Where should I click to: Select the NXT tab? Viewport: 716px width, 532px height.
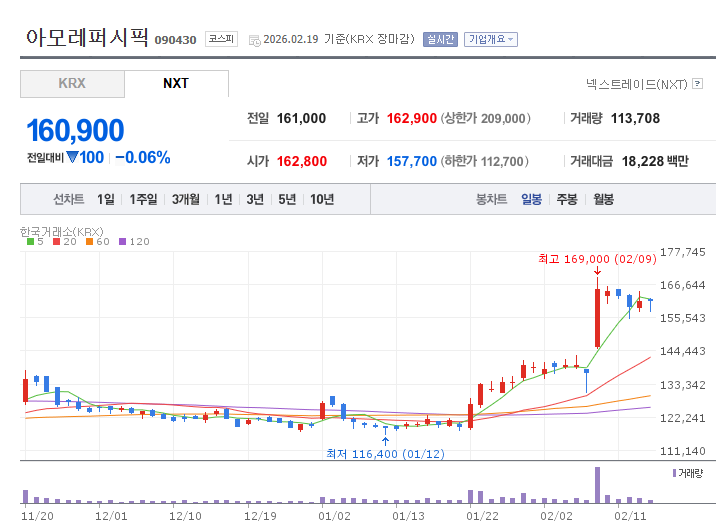point(176,84)
